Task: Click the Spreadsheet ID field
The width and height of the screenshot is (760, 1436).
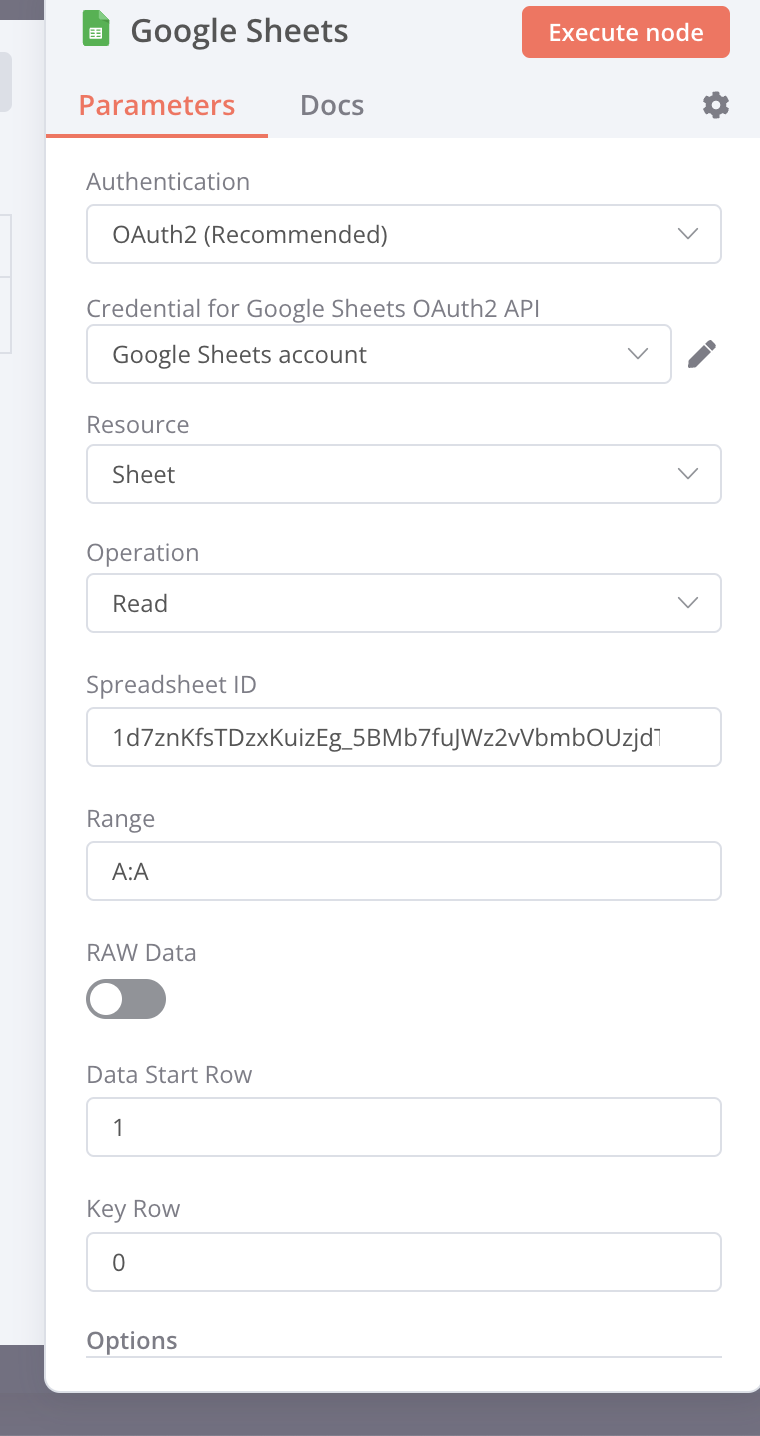Action: click(403, 737)
